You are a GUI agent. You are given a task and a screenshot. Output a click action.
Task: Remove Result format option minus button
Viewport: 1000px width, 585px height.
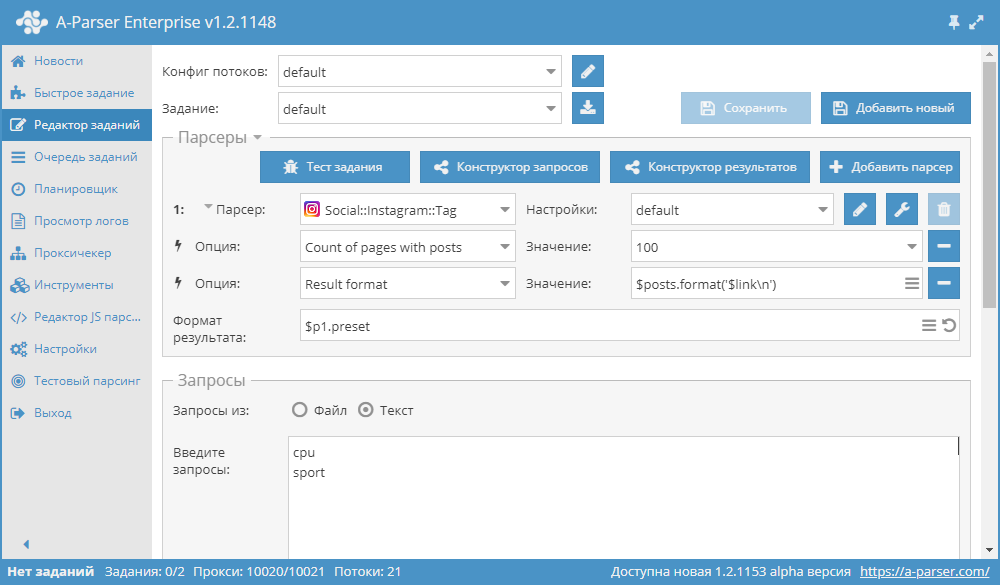tap(944, 283)
